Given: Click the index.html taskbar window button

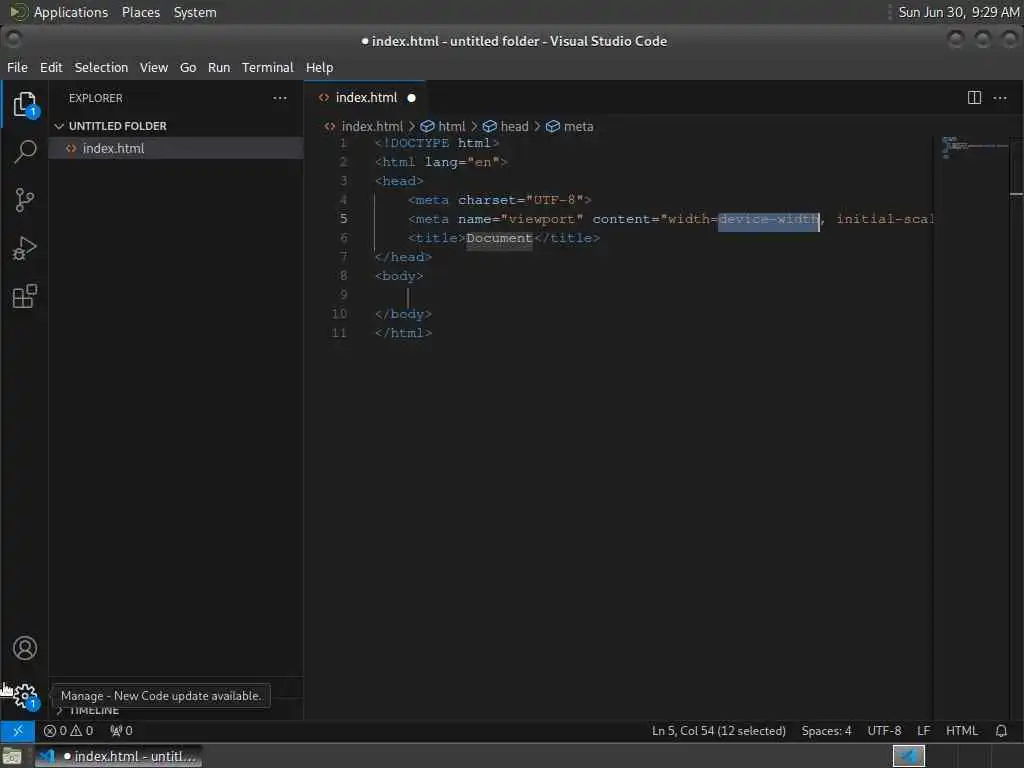Looking at the screenshot, I should tap(119, 756).
